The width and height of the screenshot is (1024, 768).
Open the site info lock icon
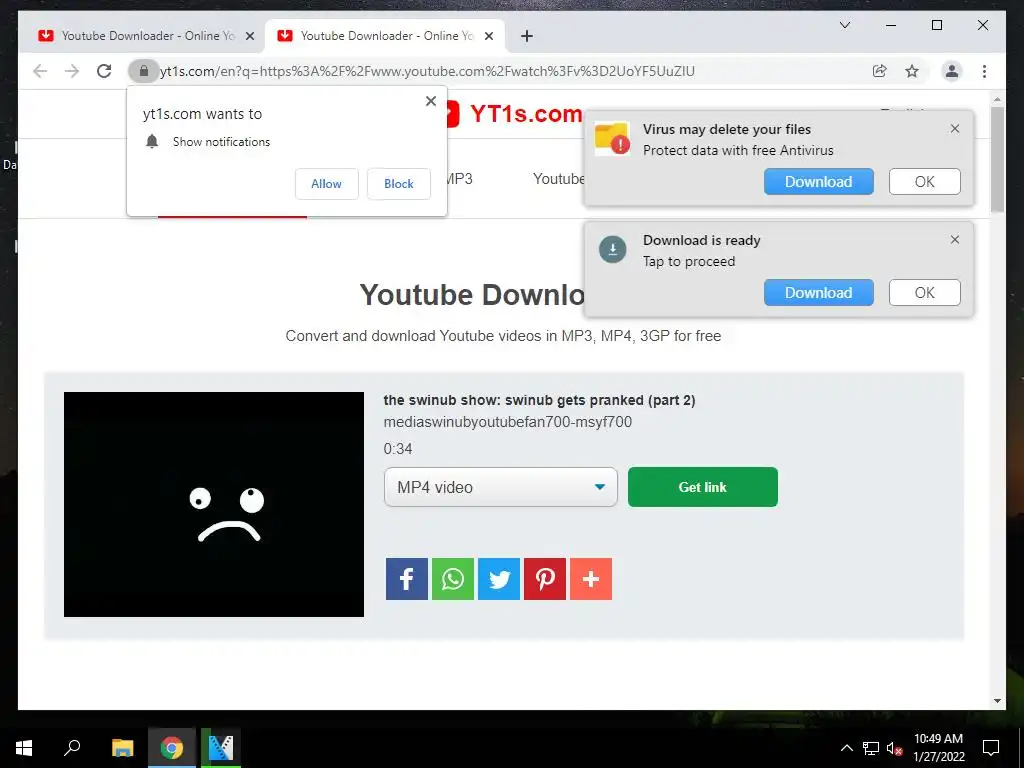(x=144, y=71)
